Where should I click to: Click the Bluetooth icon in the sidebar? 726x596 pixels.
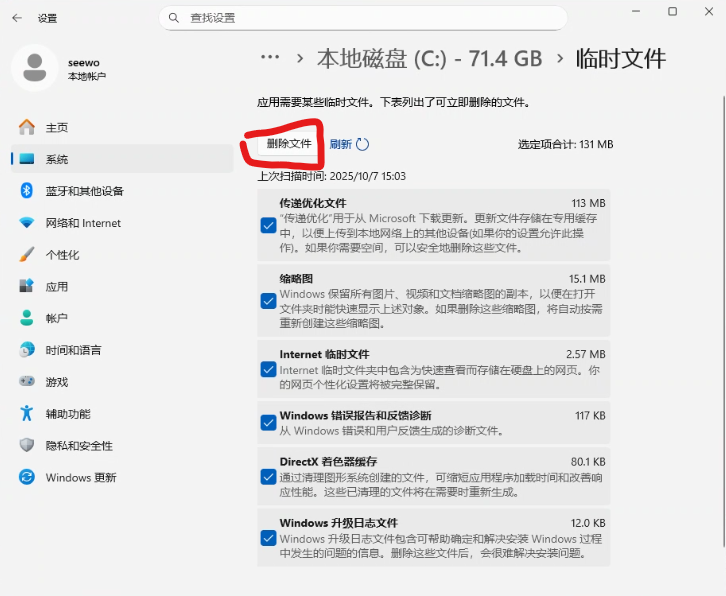coord(27,190)
